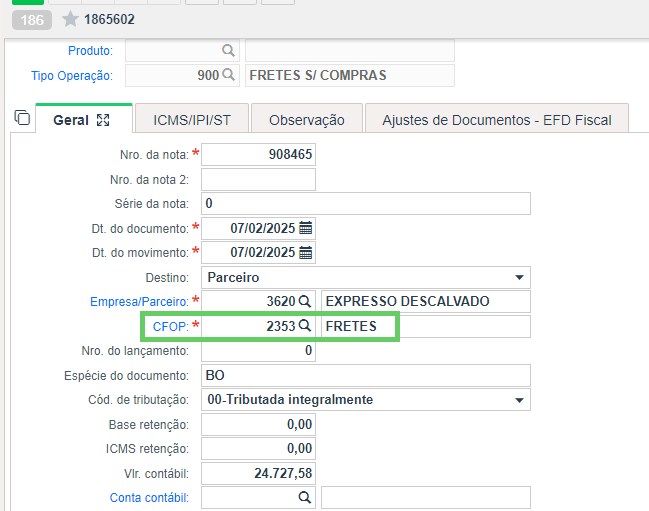This screenshot has width=649, height=511.
Task: Click the Base retenção value field
Action: 258,424
